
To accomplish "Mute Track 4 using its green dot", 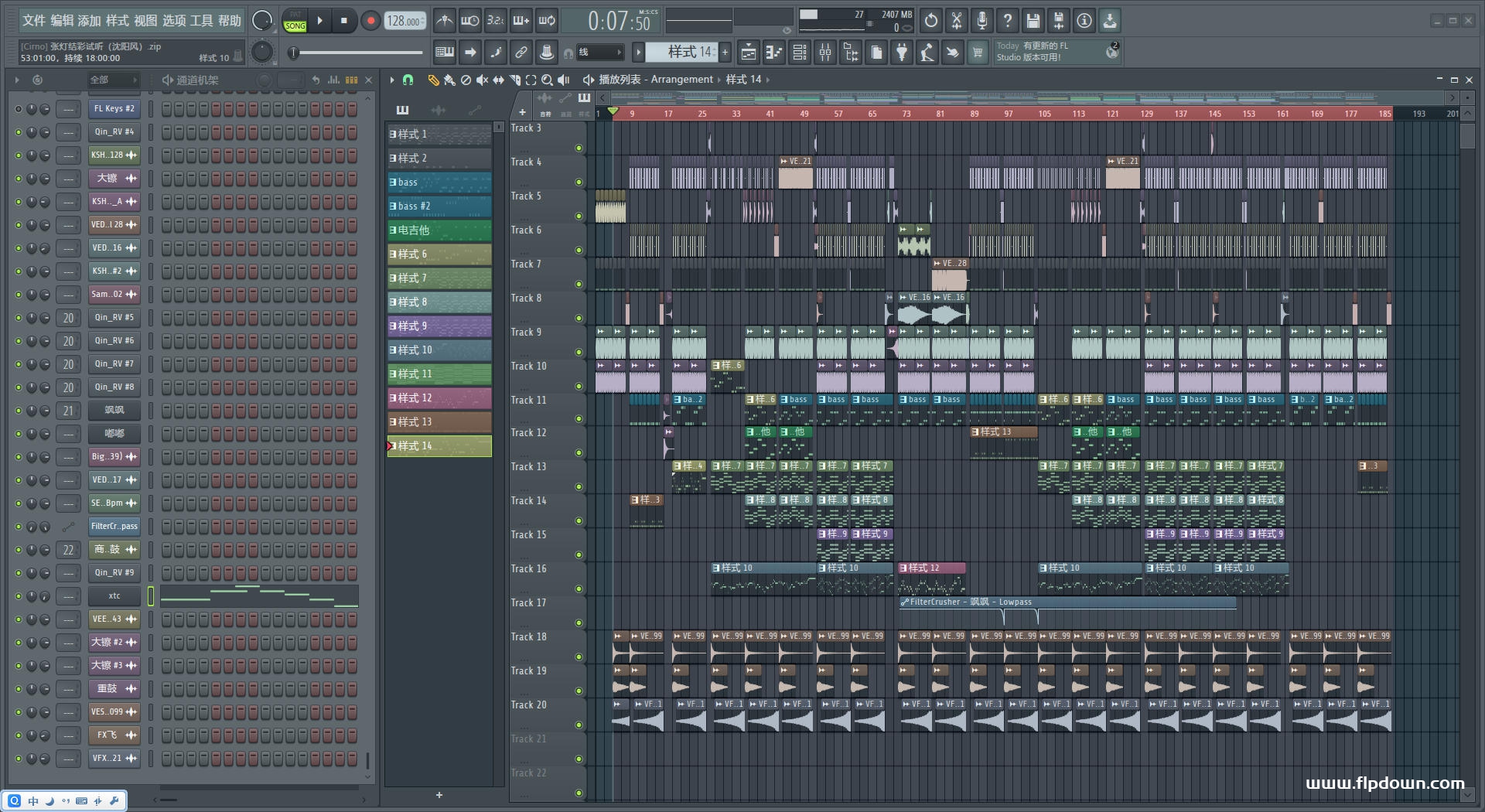I will coord(579,183).
